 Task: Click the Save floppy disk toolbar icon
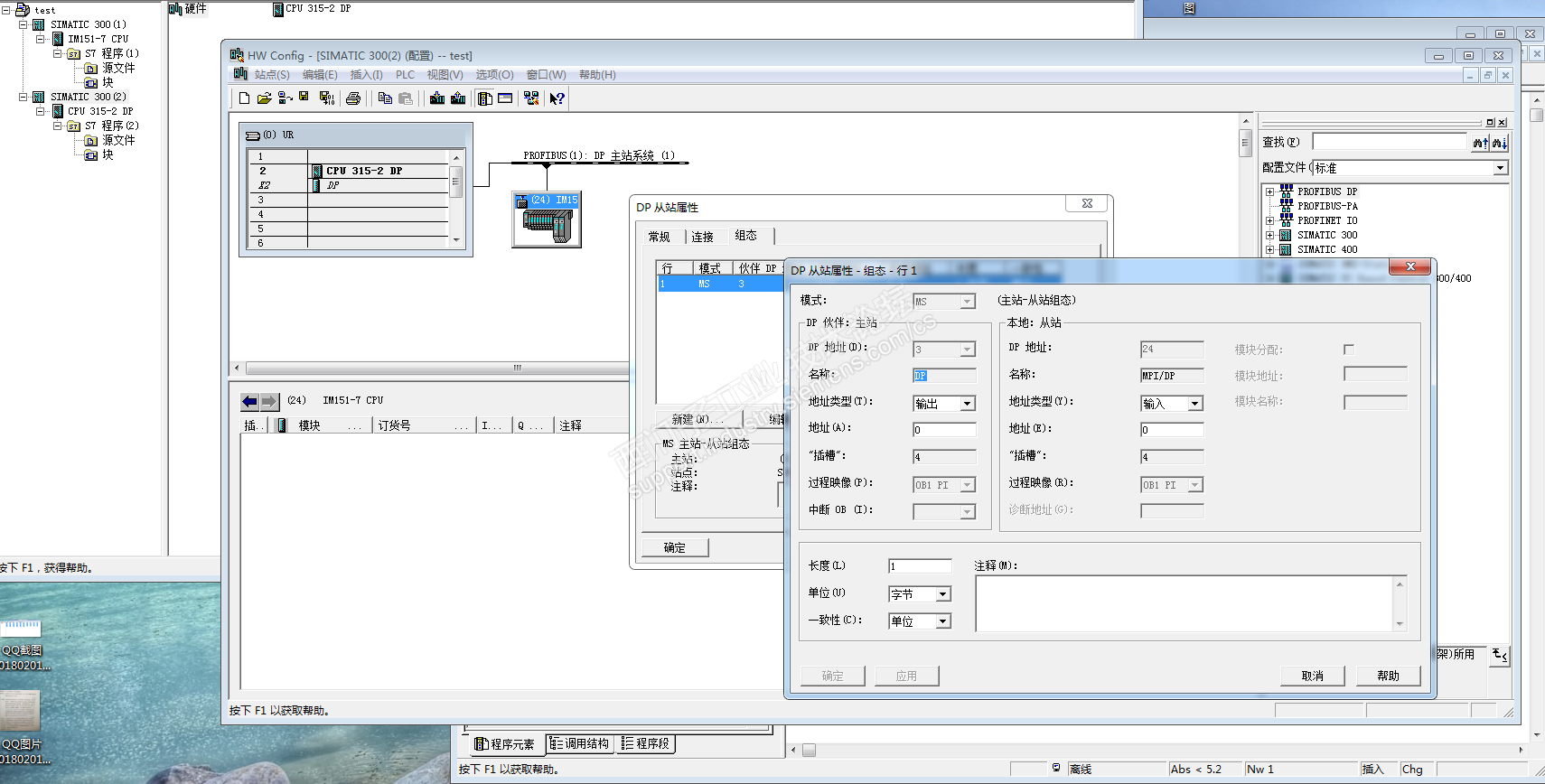point(304,98)
